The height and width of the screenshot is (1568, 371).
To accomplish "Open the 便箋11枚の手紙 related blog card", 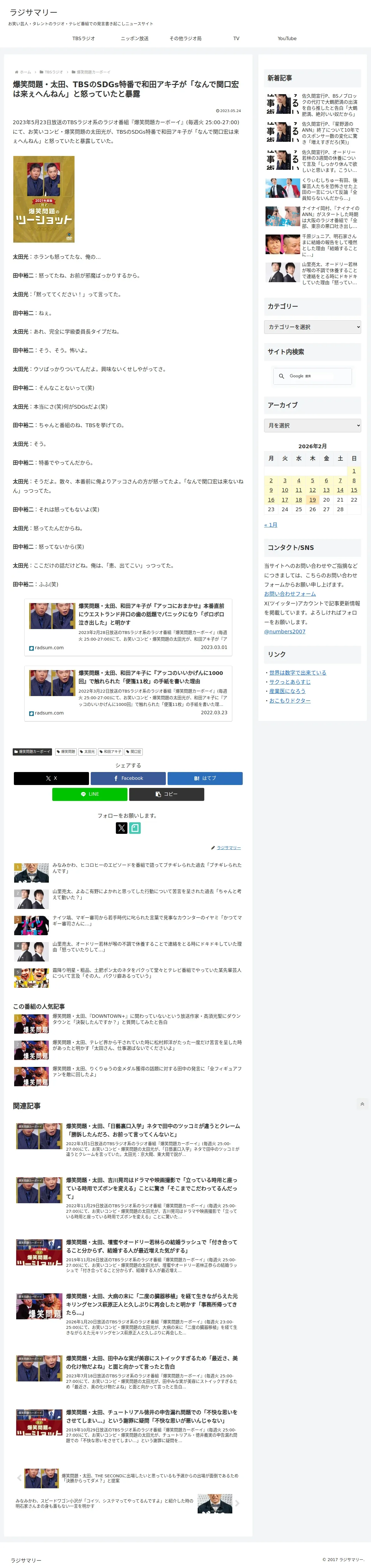I will point(128,693).
